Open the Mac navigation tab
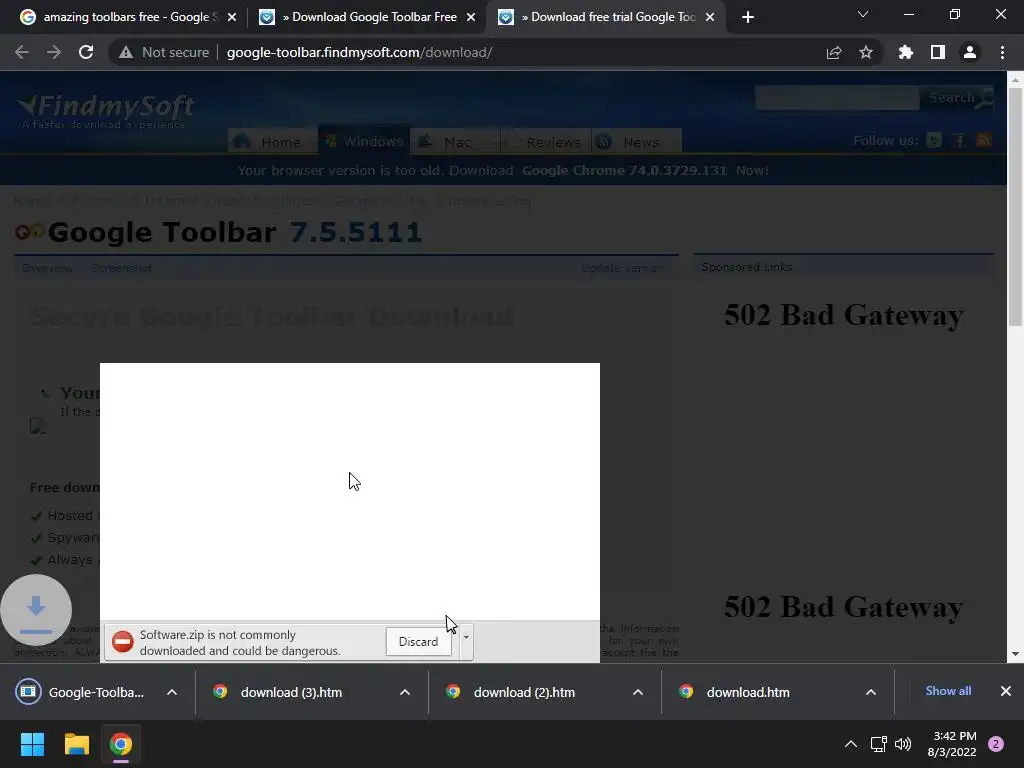Viewport: 1024px width, 768px height. 455,142
